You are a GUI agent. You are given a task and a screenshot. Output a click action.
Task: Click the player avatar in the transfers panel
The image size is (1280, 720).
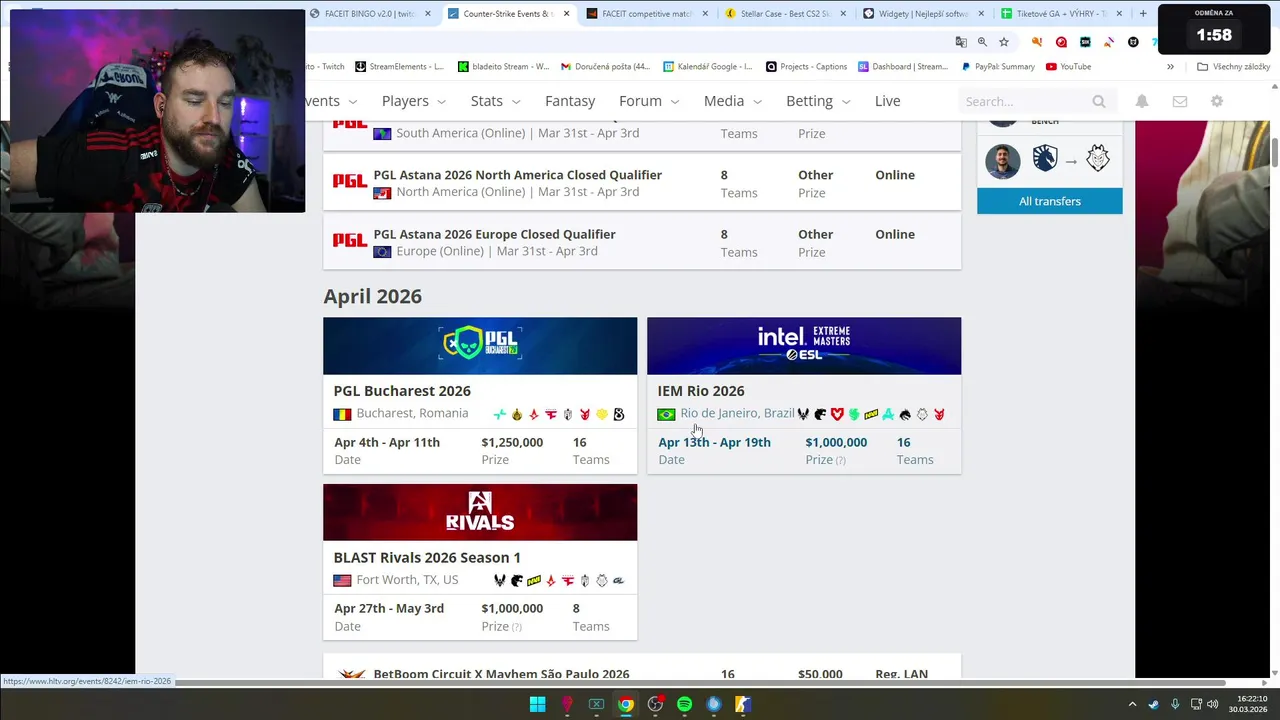coord(1003,161)
